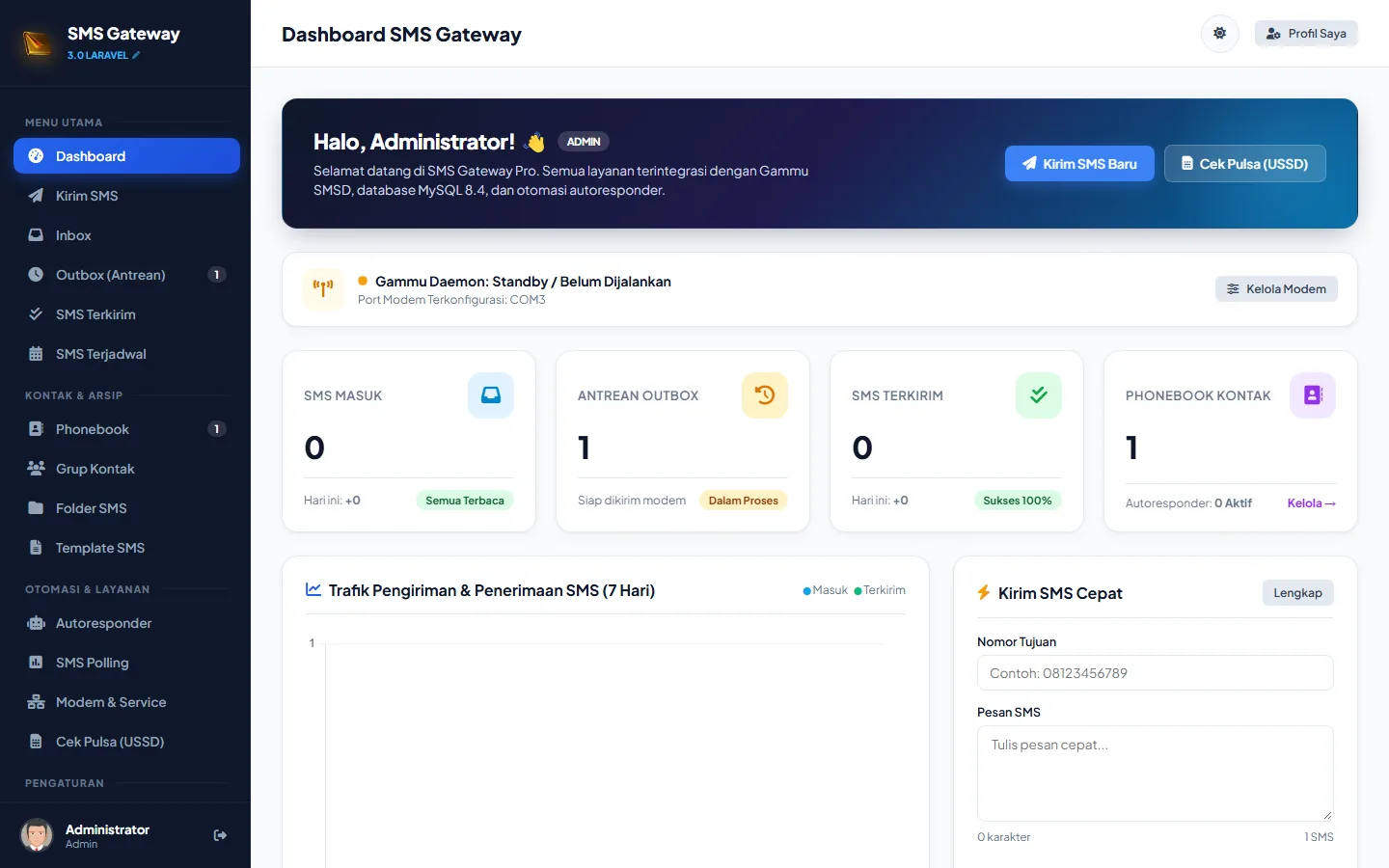Click the modem signal tower icon
The width and height of the screenshot is (1389, 868).
(323, 288)
